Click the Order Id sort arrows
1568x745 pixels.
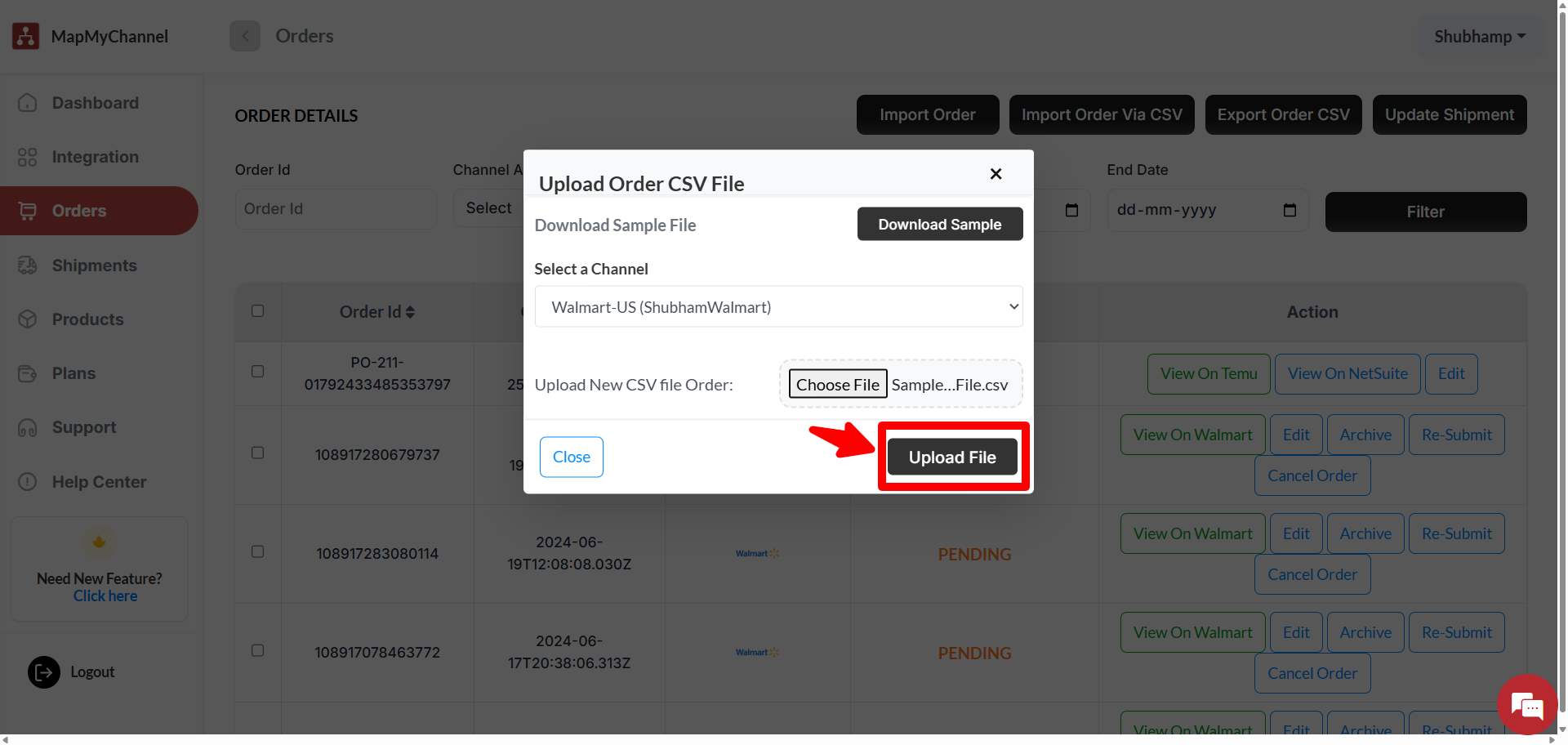[410, 312]
